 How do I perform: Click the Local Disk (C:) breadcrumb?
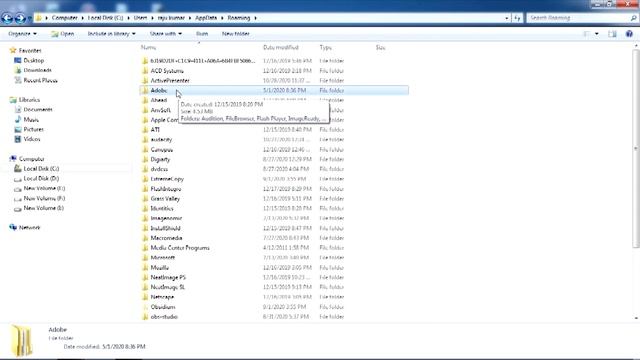[105, 18]
